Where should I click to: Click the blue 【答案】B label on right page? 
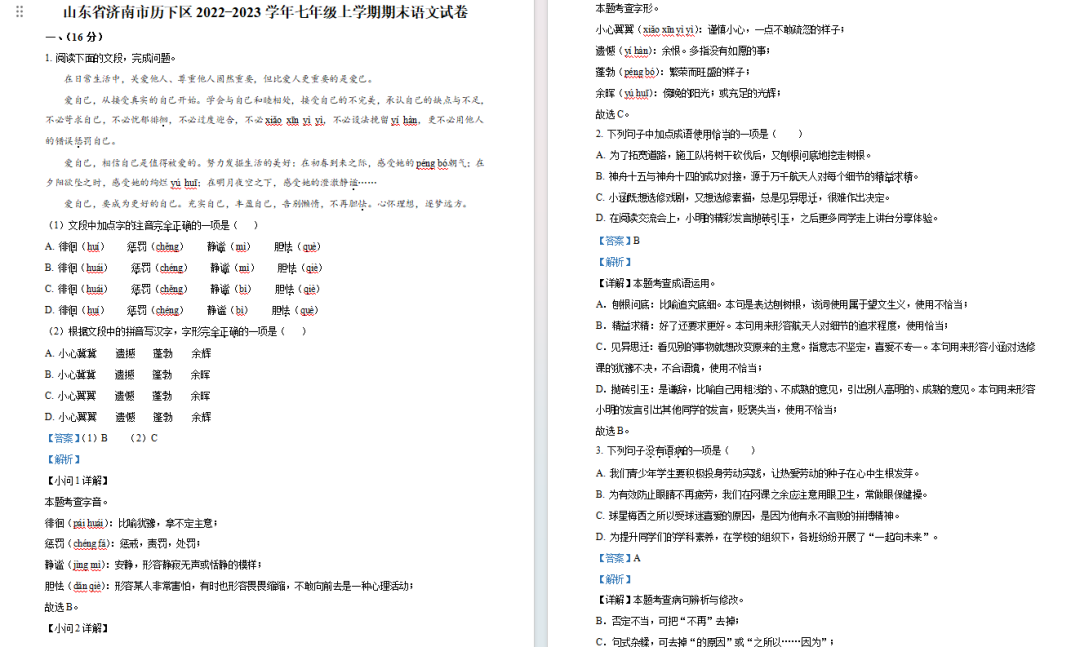tap(617, 240)
